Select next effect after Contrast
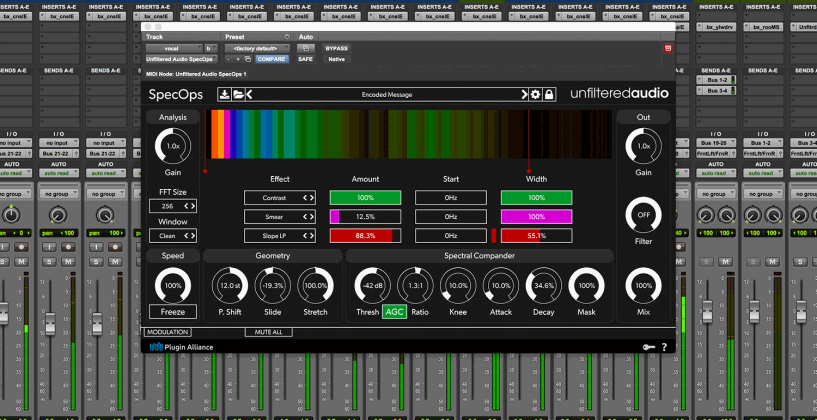 click(312, 198)
